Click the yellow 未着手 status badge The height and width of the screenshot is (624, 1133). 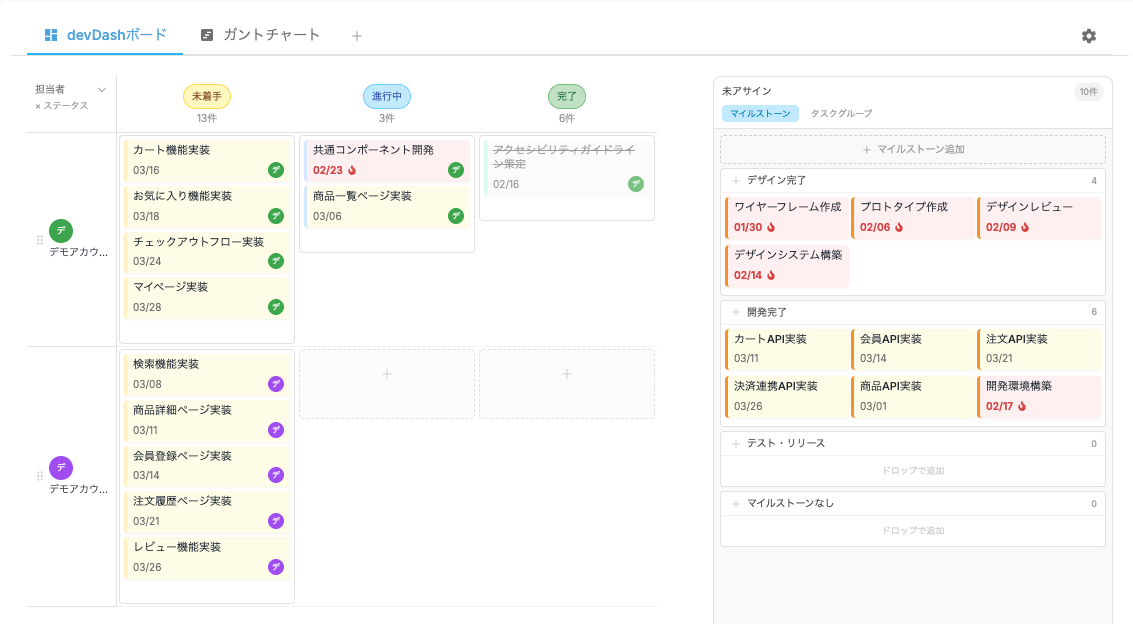pyautogui.click(x=207, y=96)
